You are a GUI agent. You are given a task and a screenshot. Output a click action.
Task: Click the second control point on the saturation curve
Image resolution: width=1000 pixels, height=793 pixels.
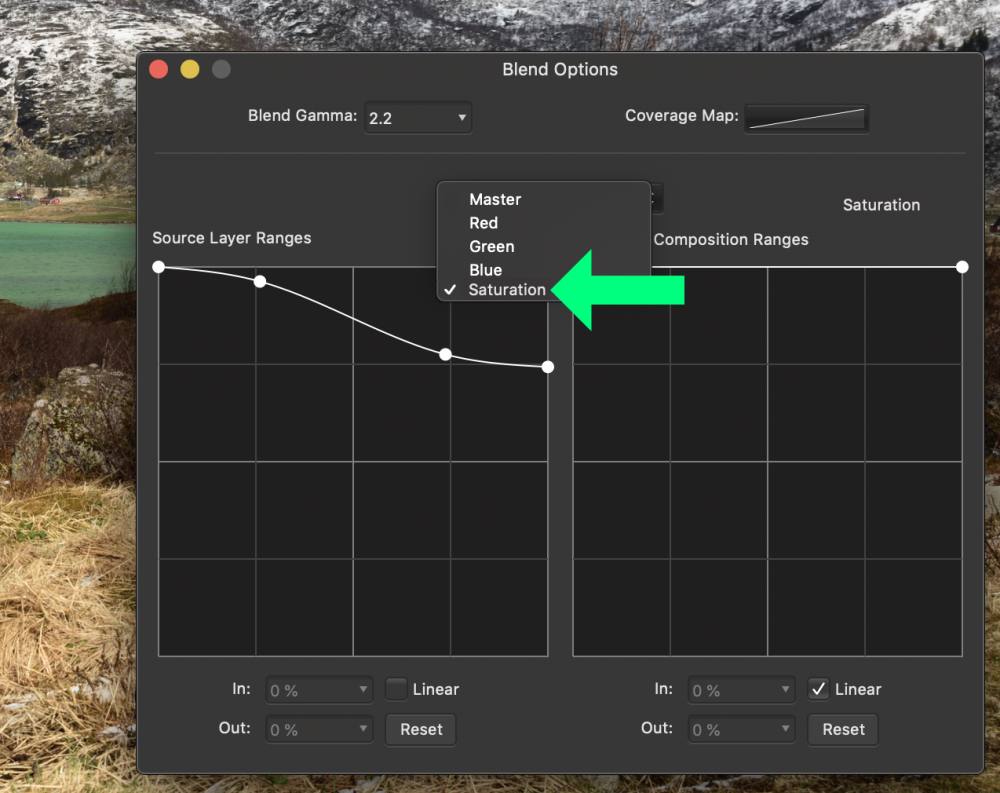coord(260,281)
